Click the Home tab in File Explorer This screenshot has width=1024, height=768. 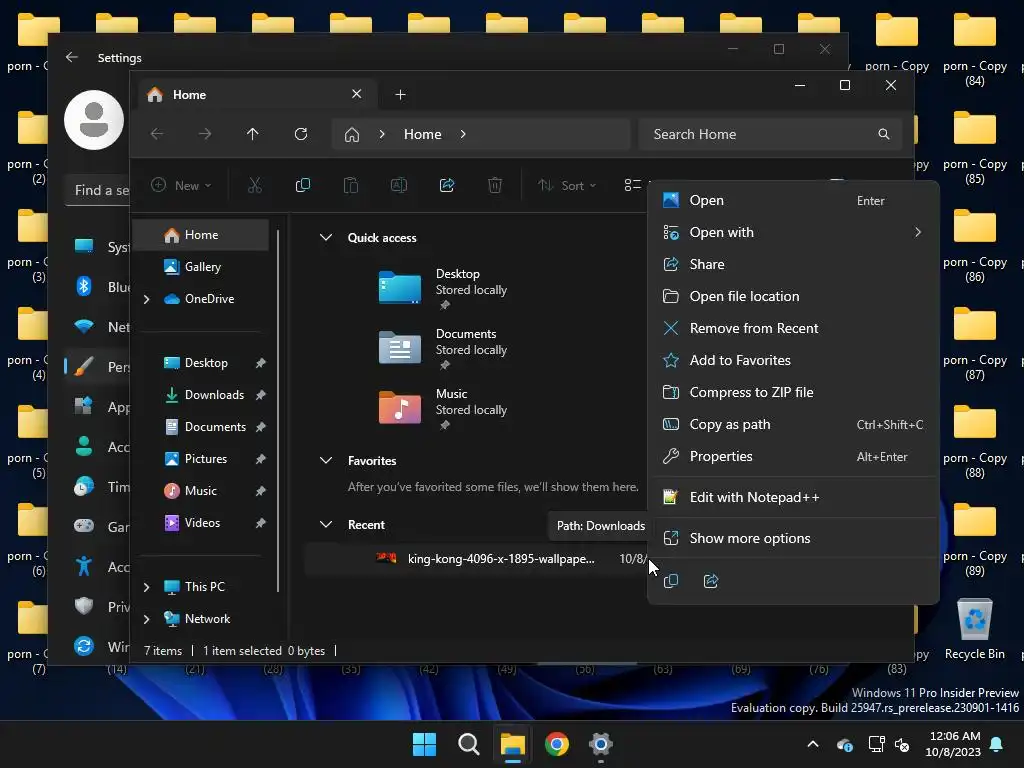tap(255, 95)
